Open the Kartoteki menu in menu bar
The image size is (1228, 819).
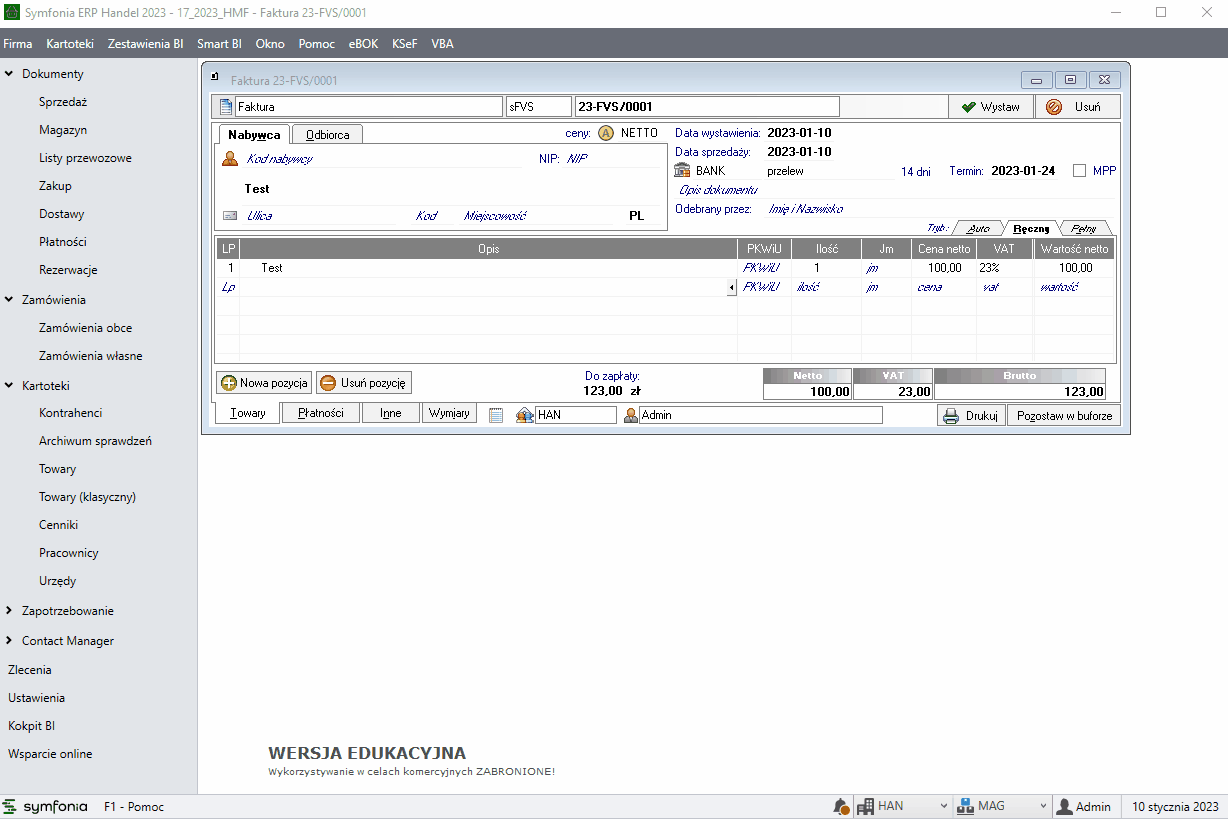[x=70, y=44]
